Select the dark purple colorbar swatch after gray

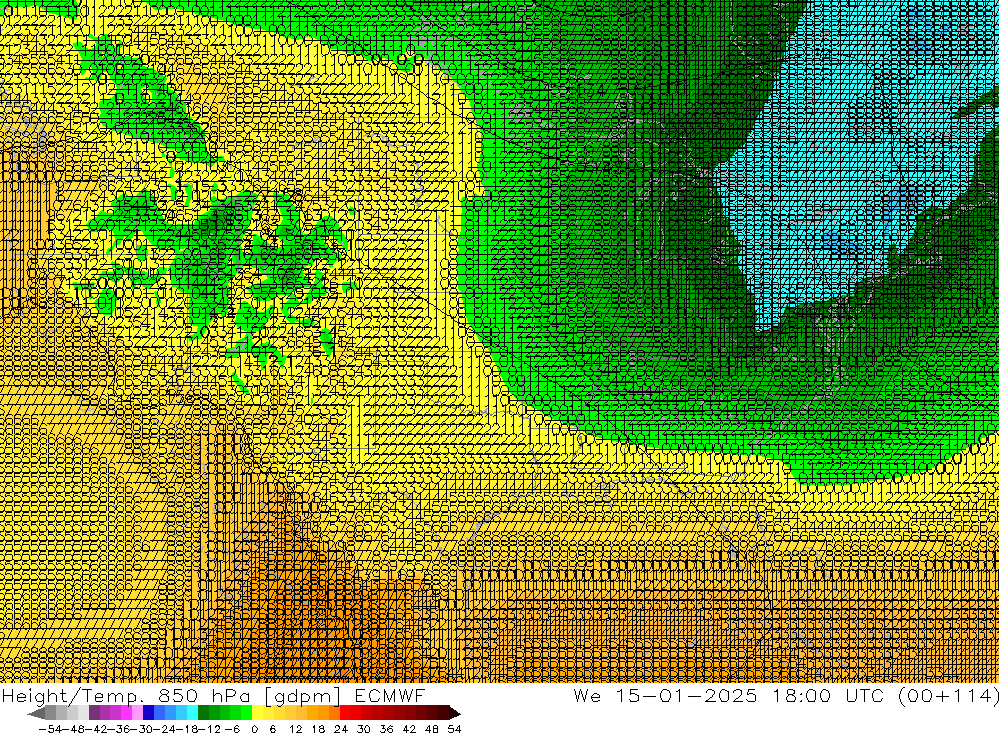point(94,712)
